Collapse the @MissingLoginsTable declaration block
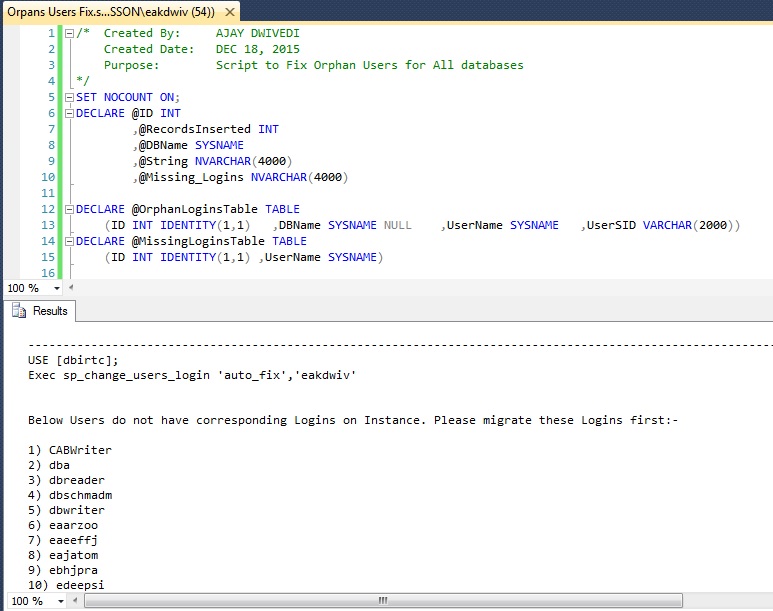The image size is (773, 611). [x=68, y=241]
